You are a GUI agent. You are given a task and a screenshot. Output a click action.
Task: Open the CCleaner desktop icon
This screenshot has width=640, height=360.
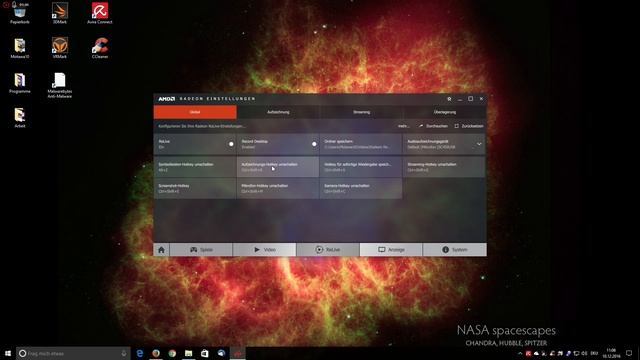(x=100, y=48)
